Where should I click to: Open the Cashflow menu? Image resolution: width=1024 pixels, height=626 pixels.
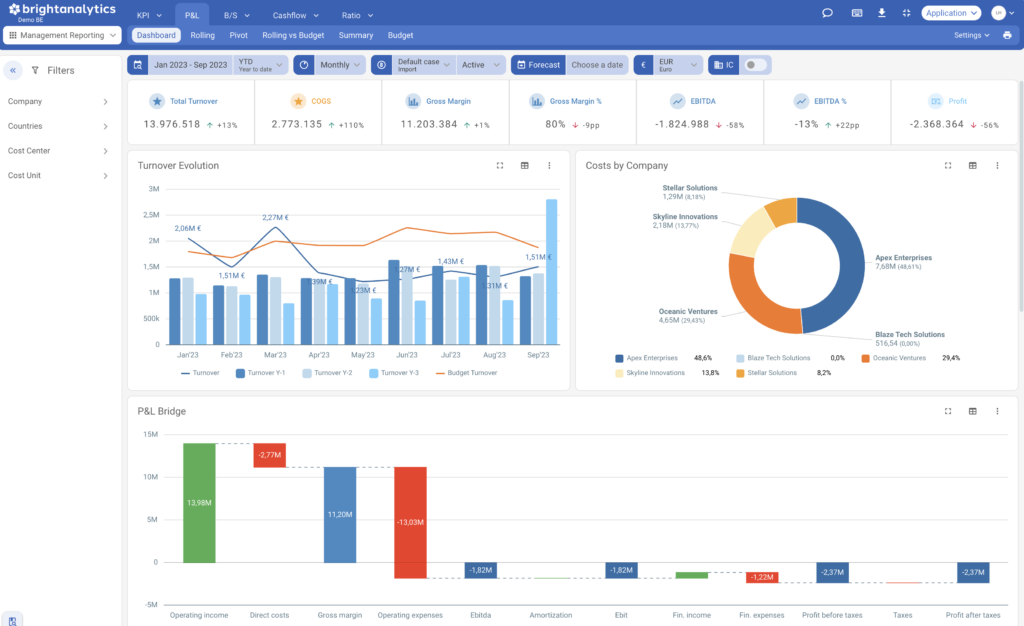pos(295,15)
